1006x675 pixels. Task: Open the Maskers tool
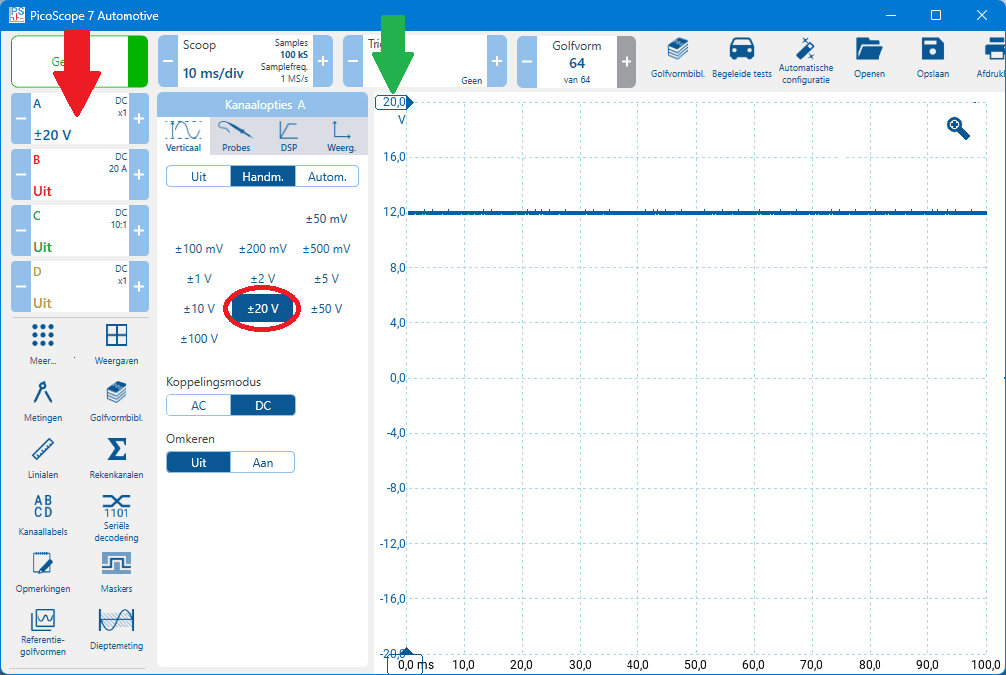(x=116, y=569)
